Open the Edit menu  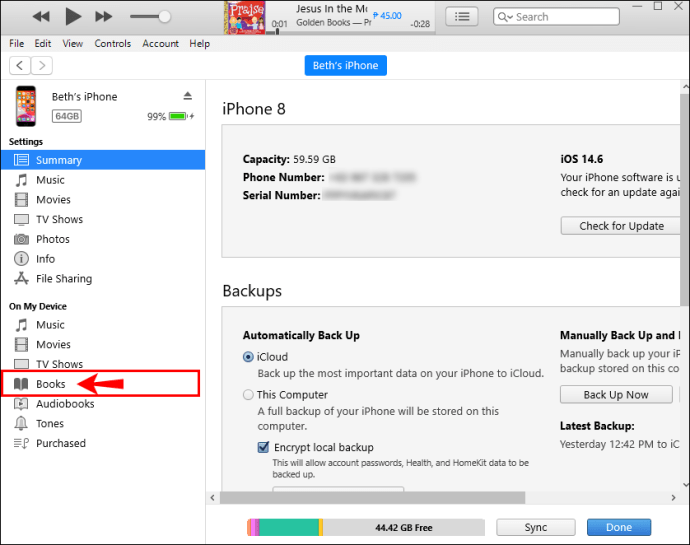click(x=43, y=44)
